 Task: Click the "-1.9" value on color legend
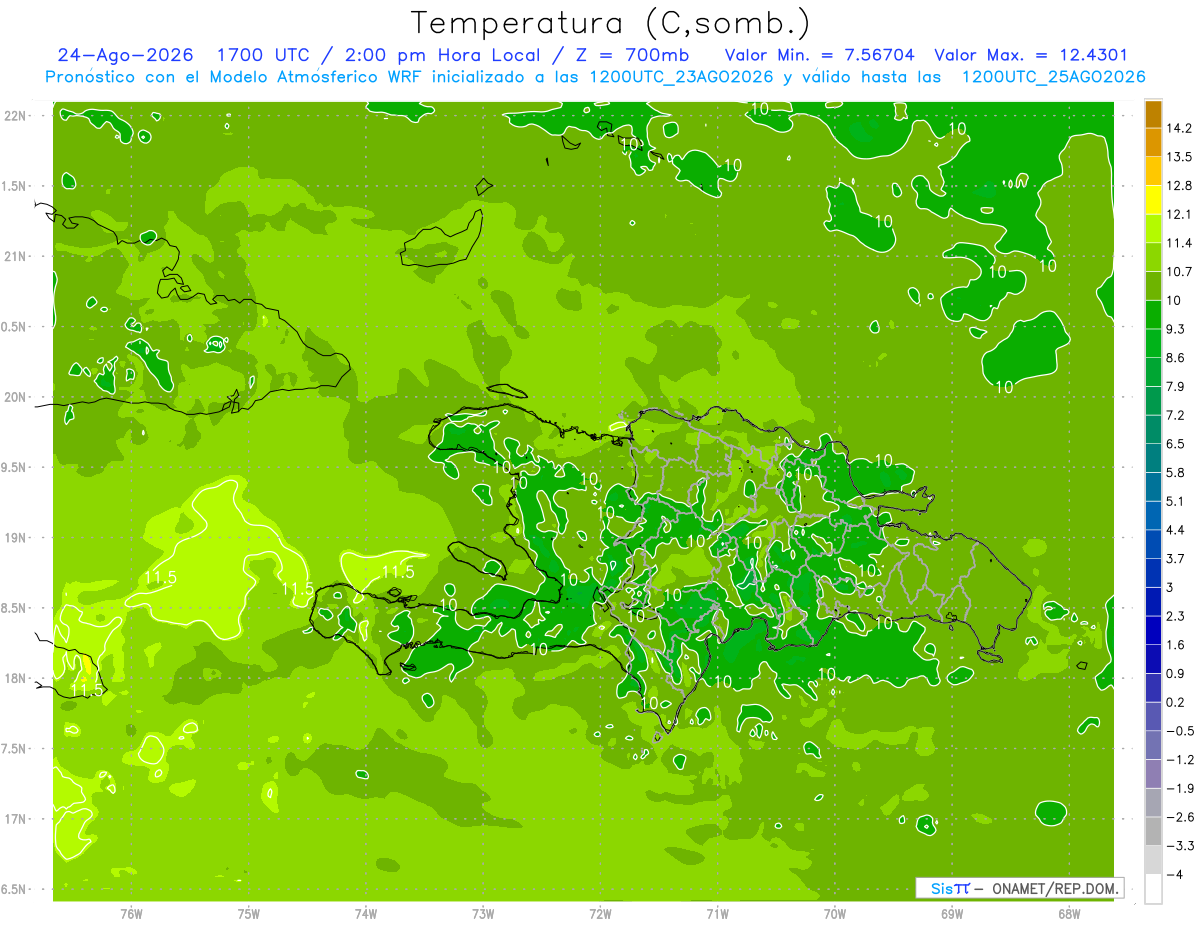[x=1180, y=788]
